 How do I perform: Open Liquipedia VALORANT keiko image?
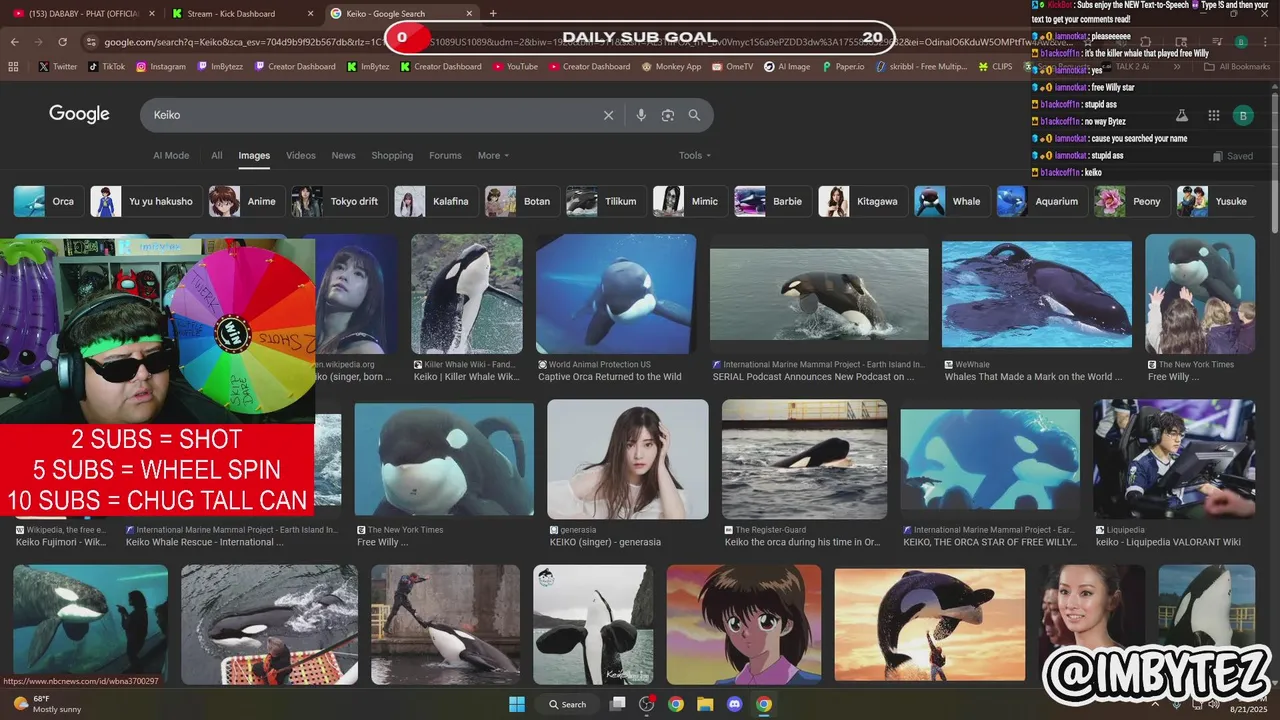(x=1174, y=460)
